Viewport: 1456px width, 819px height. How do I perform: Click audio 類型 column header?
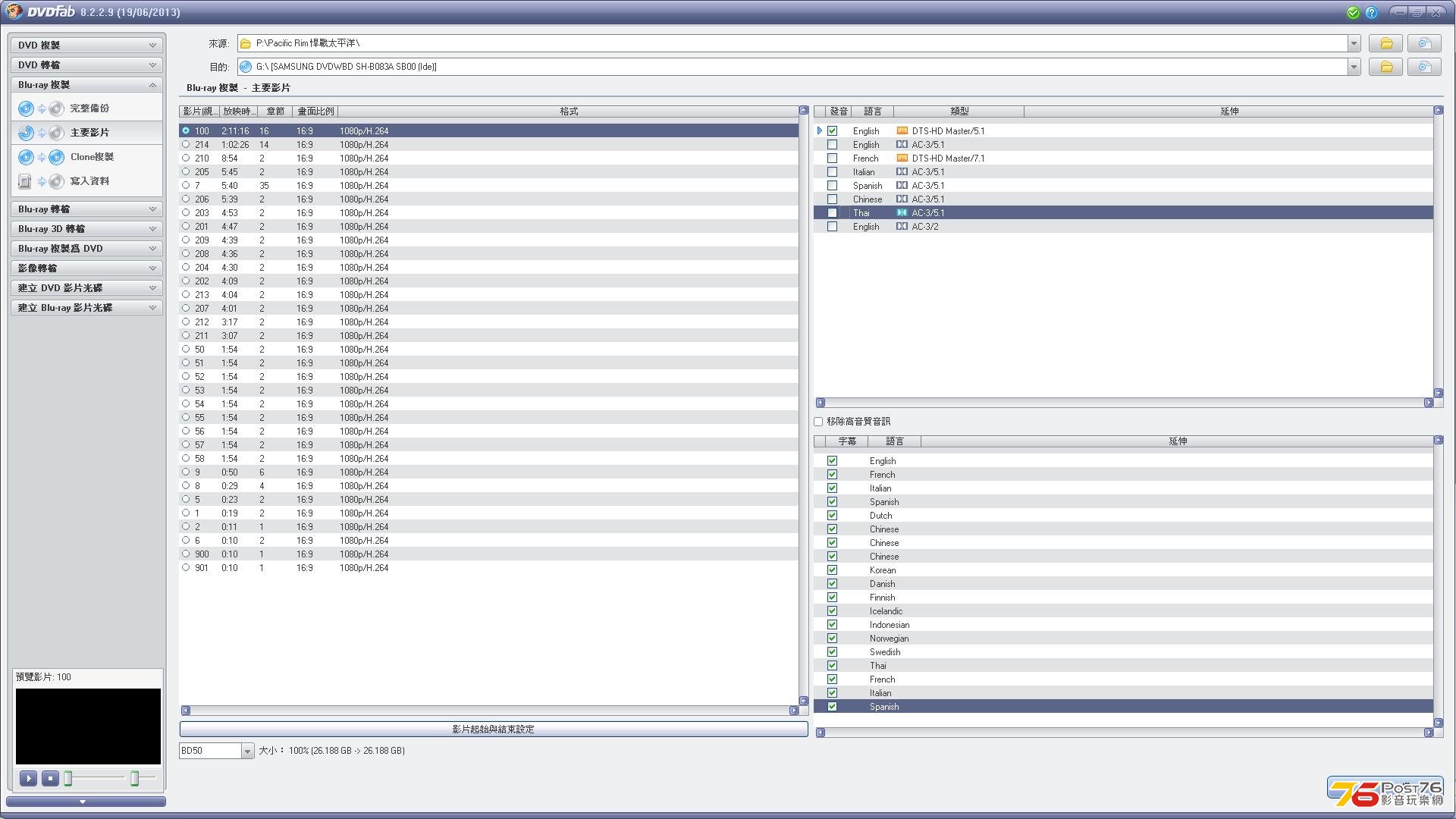(959, 111)
